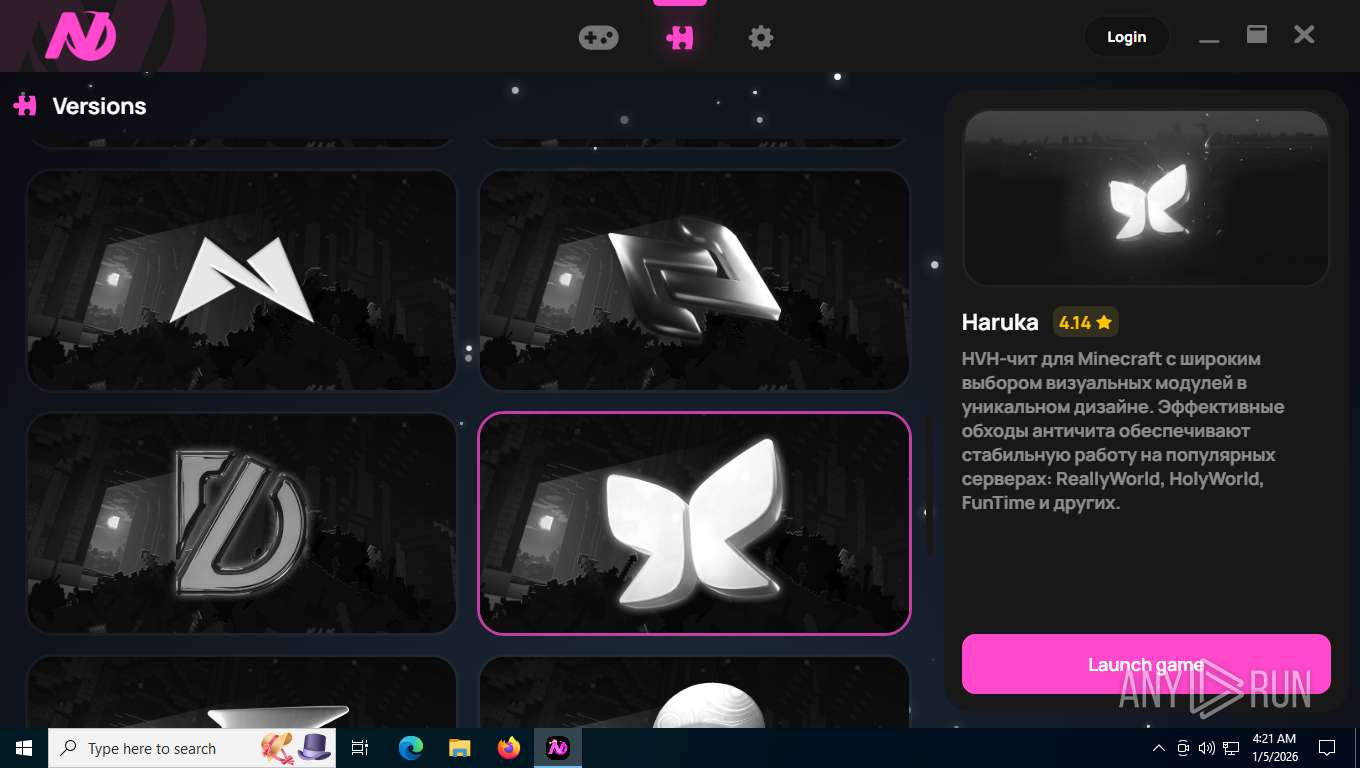Select the white M-shaped zigzag logo card

(242, 280)
